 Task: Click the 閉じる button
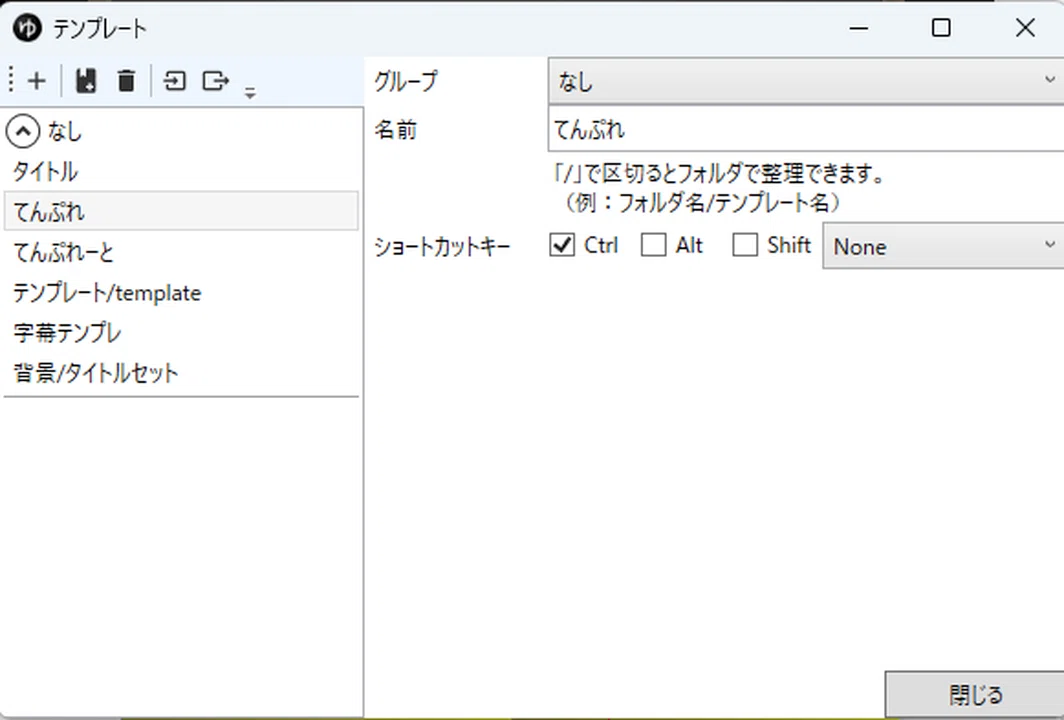(x=975, y=694)
